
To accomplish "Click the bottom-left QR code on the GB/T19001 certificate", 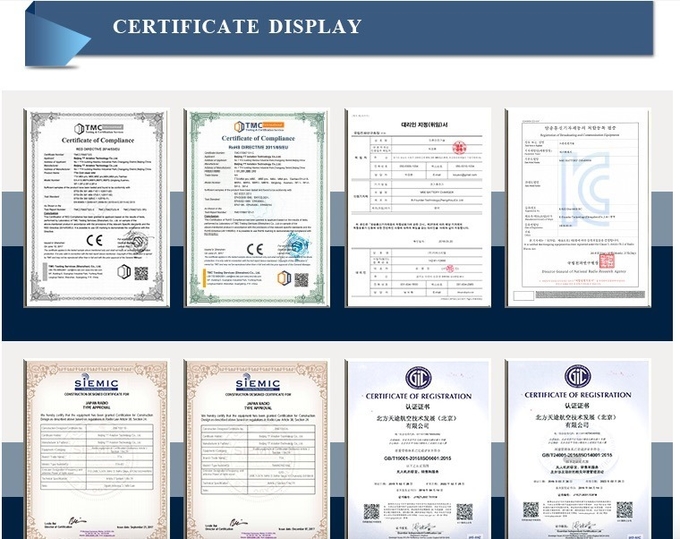I will pos(372,510).
